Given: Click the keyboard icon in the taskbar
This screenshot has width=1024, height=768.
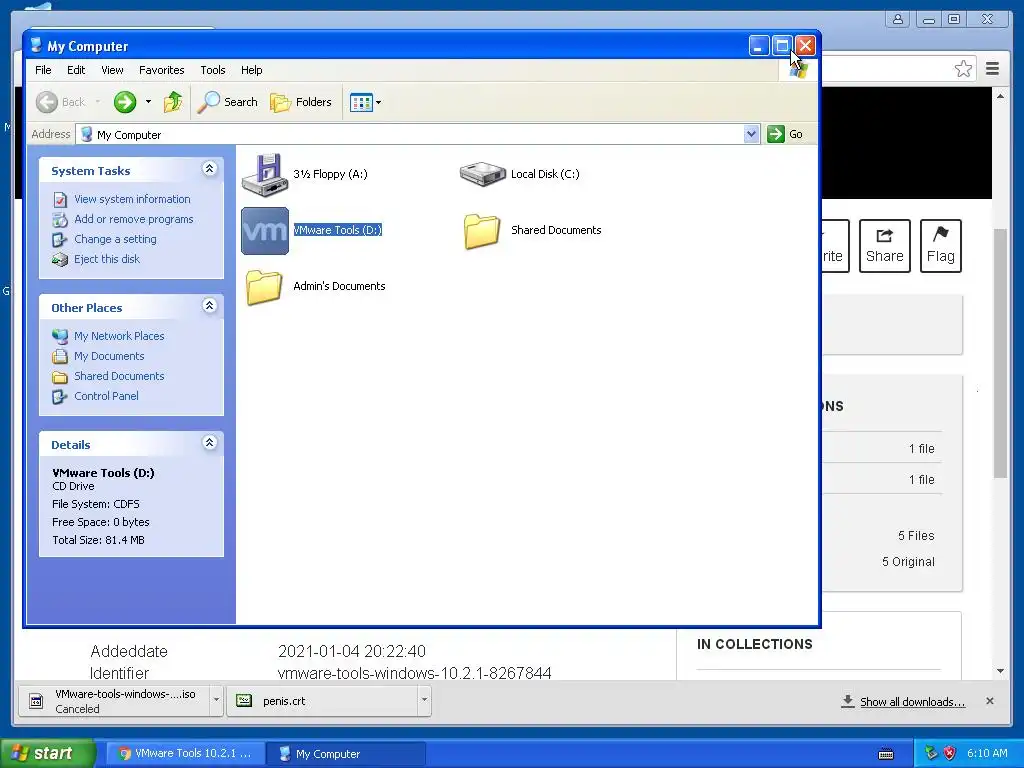Looking at the screenshot, I should click(x=886, y=754).
